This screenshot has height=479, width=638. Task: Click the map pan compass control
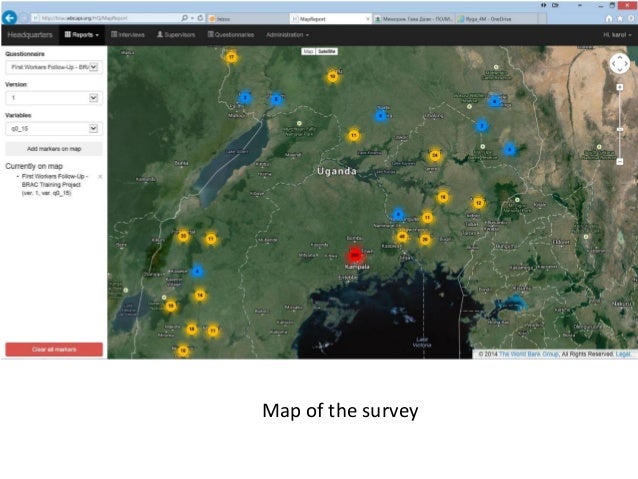click(619, 64)
